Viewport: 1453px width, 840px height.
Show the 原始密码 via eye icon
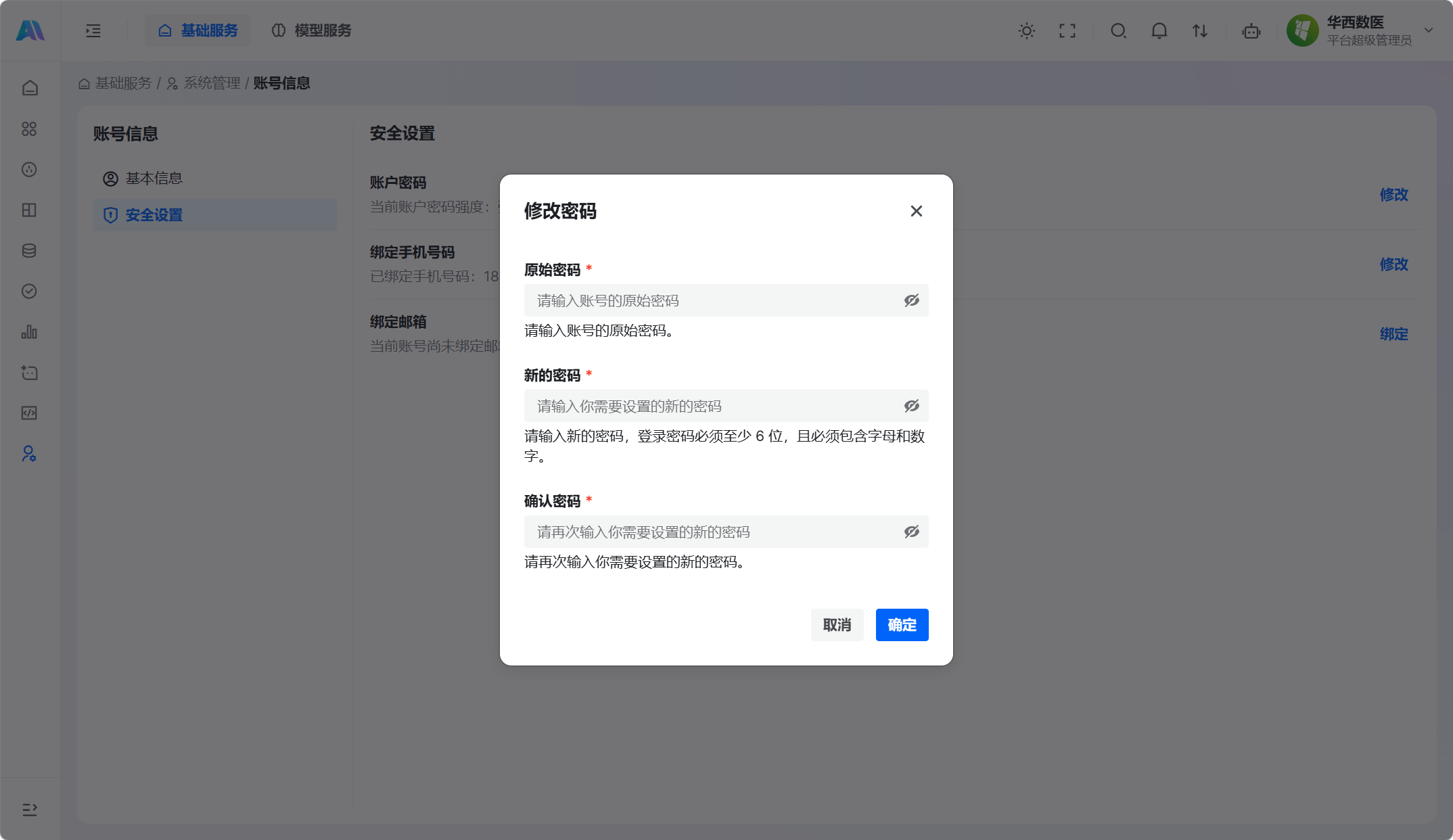point(912,300)
